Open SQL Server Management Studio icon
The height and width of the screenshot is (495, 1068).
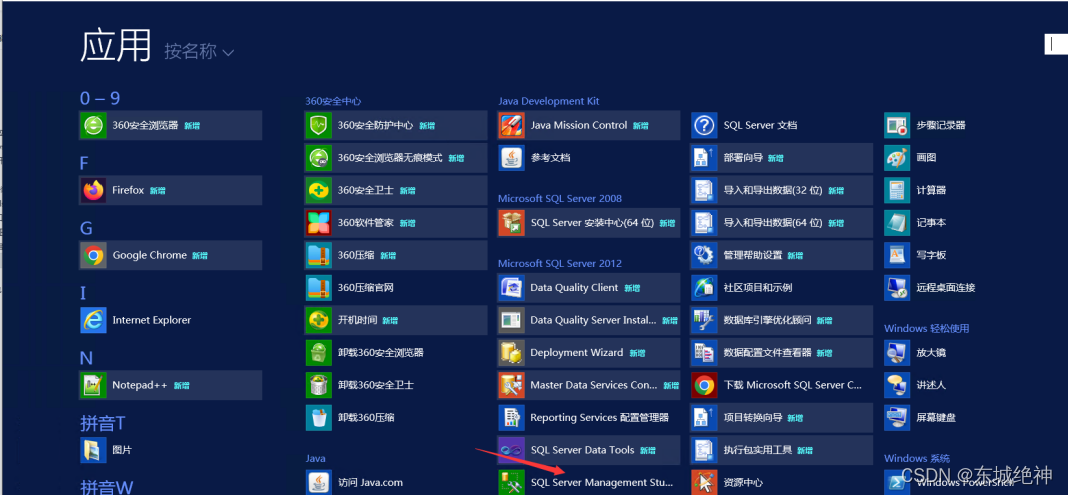click(512, 482)
